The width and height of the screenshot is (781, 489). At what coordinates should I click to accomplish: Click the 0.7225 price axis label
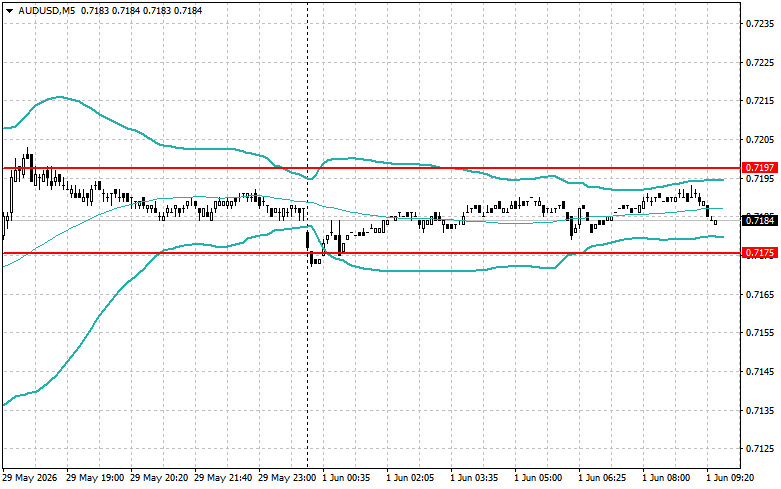pyautogui.click(x=761, y=62)
